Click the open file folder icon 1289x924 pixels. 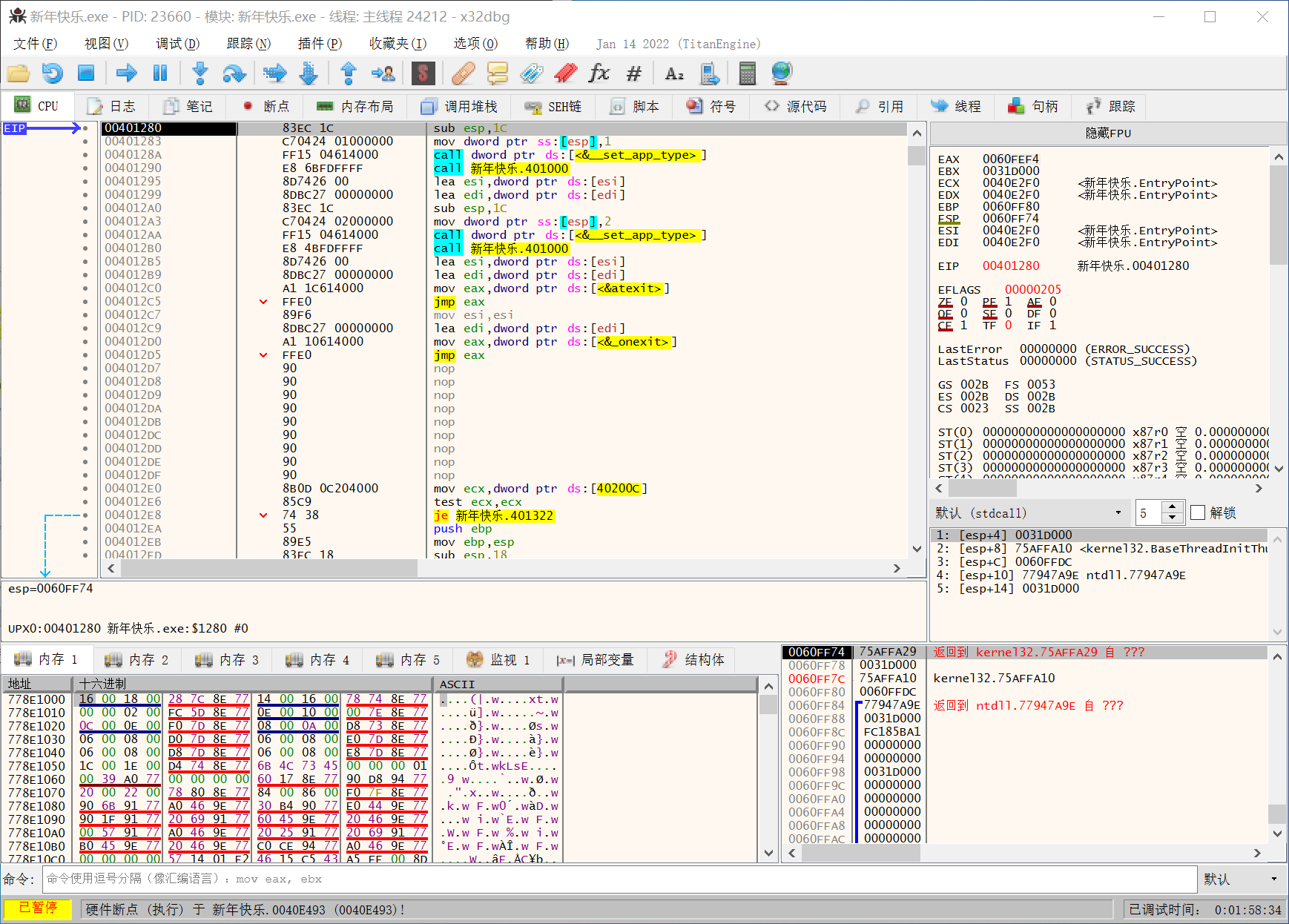coord(19,73)
